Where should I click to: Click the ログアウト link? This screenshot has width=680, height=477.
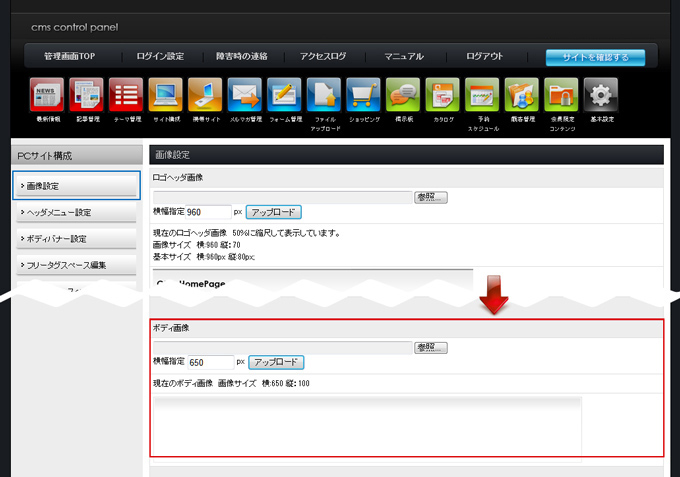[x=484, y=57]
